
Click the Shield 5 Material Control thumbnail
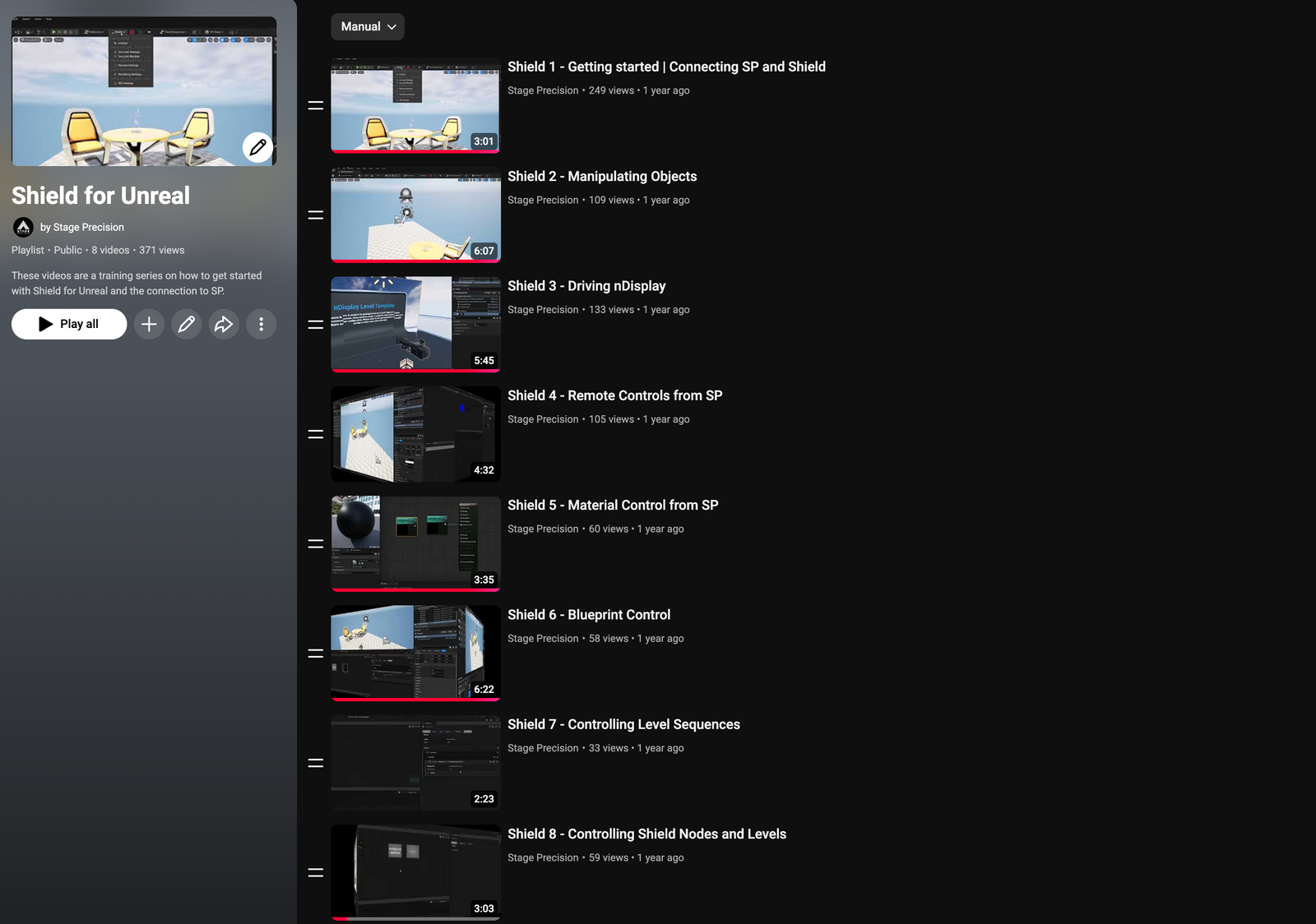tap(415, 543)
